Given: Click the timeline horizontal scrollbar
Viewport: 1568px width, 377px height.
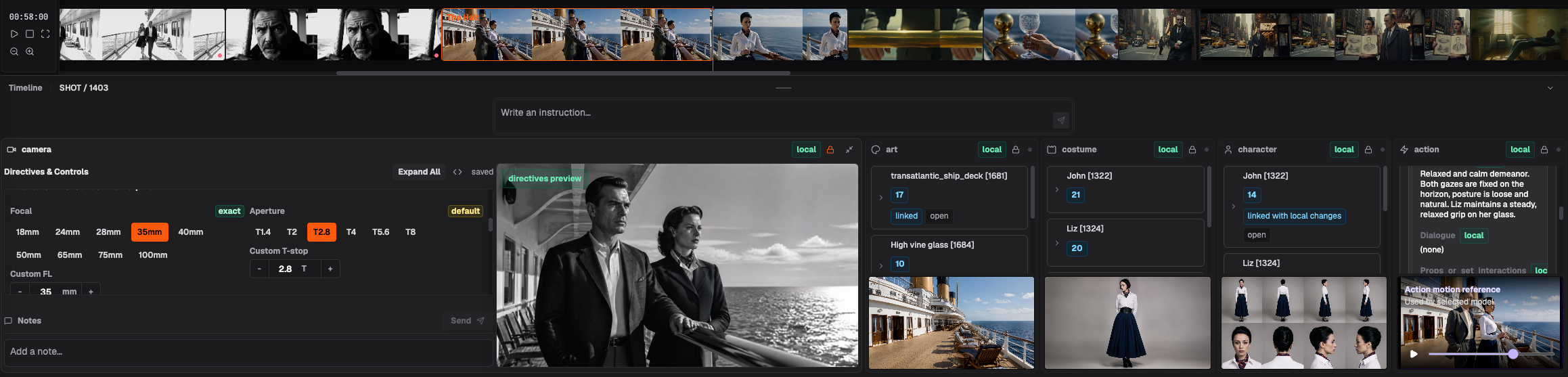Looking at the screenshot, I should click(563, 72).
